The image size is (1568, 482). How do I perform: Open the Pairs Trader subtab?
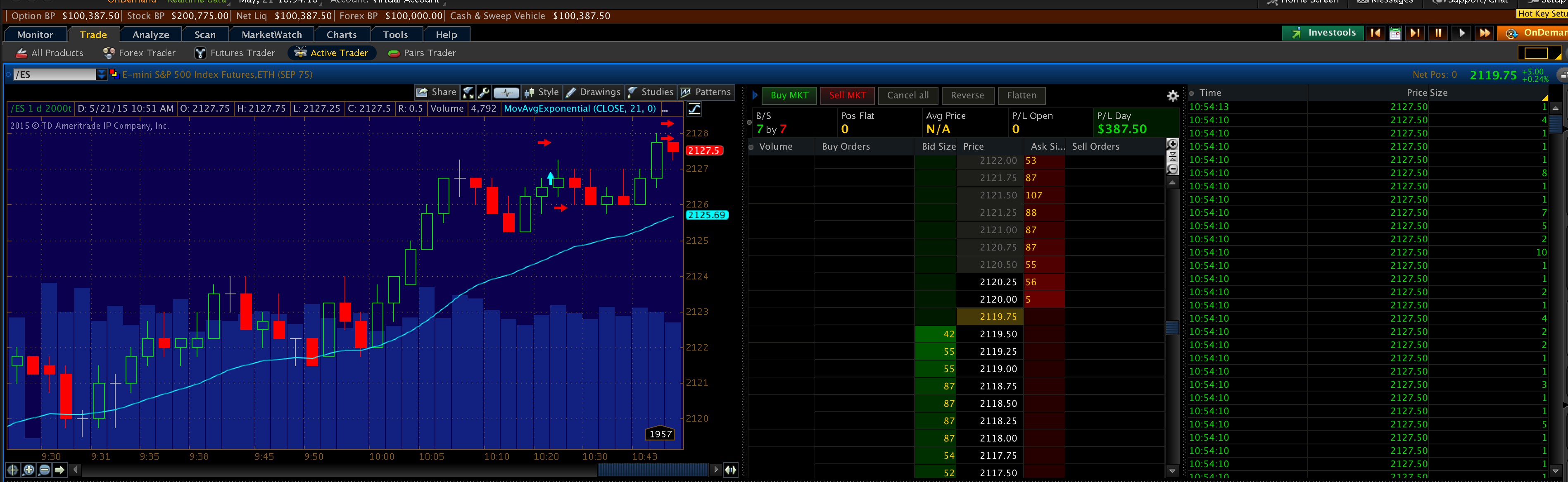[423, 53]
